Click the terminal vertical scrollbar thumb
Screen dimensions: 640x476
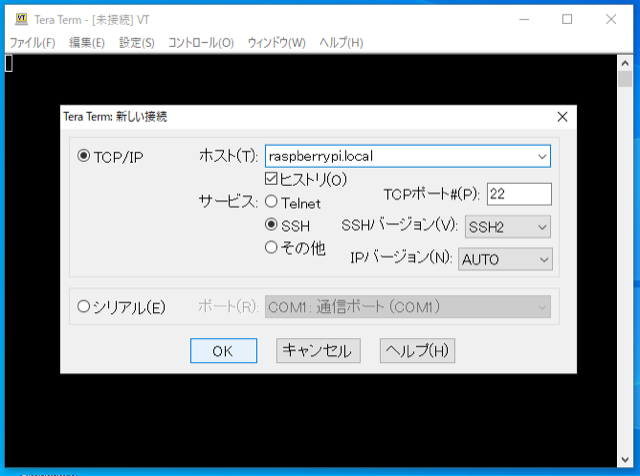click(x=625, y=79)
